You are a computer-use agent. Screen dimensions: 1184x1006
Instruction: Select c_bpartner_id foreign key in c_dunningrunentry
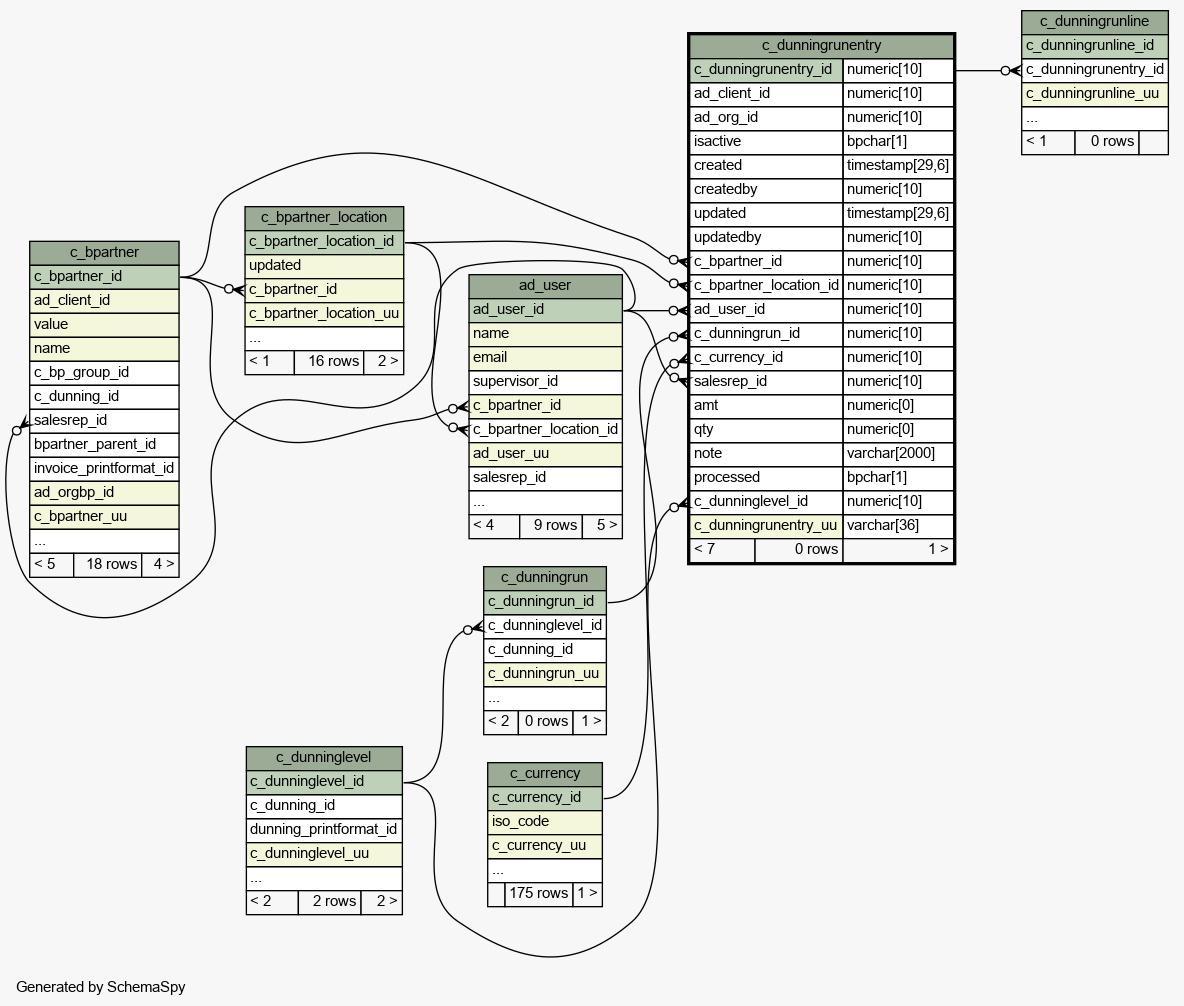tap(766, 262)
